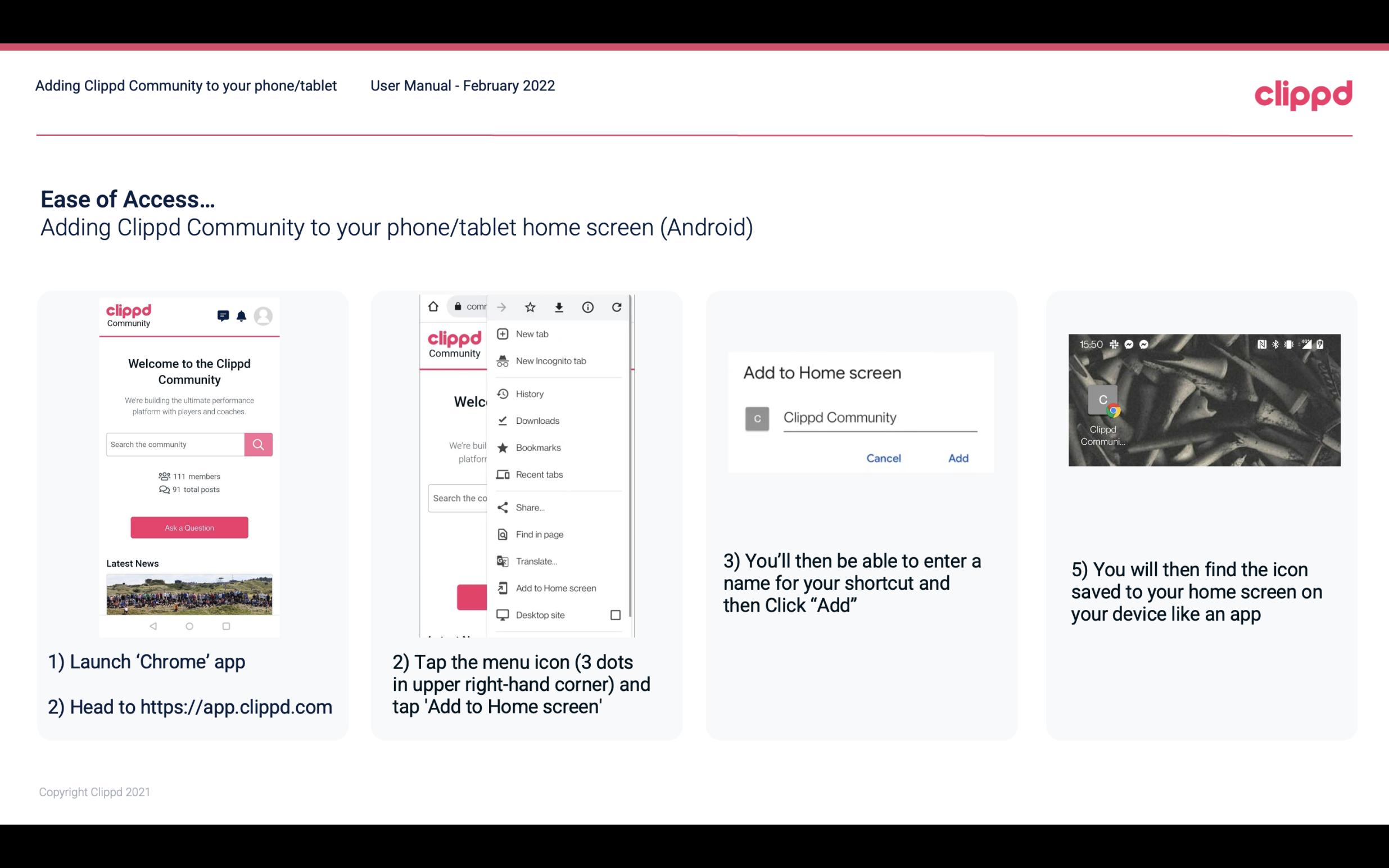Click the user profile avatar icon
1389x868 pixels.
coord(264,315)
